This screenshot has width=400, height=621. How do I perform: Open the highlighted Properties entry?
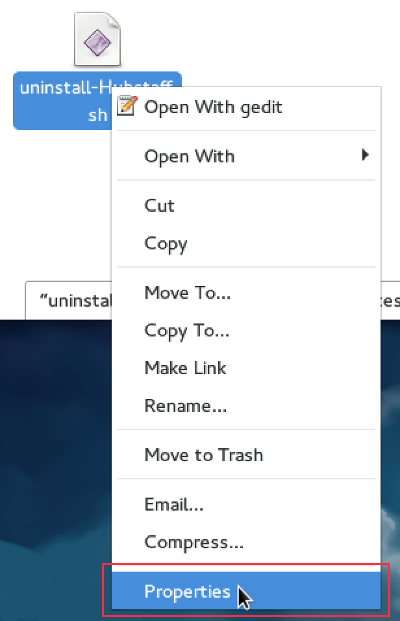point(246,591)
